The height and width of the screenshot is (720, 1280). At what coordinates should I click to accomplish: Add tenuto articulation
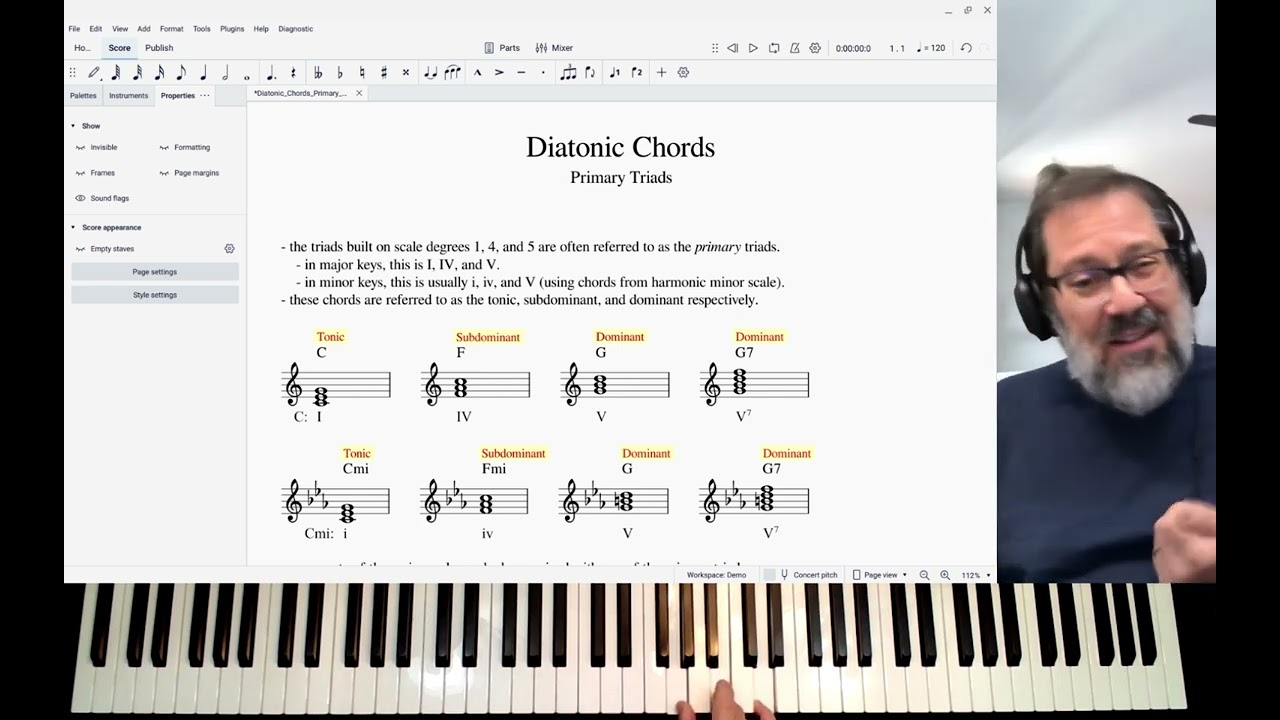[521, 72]
